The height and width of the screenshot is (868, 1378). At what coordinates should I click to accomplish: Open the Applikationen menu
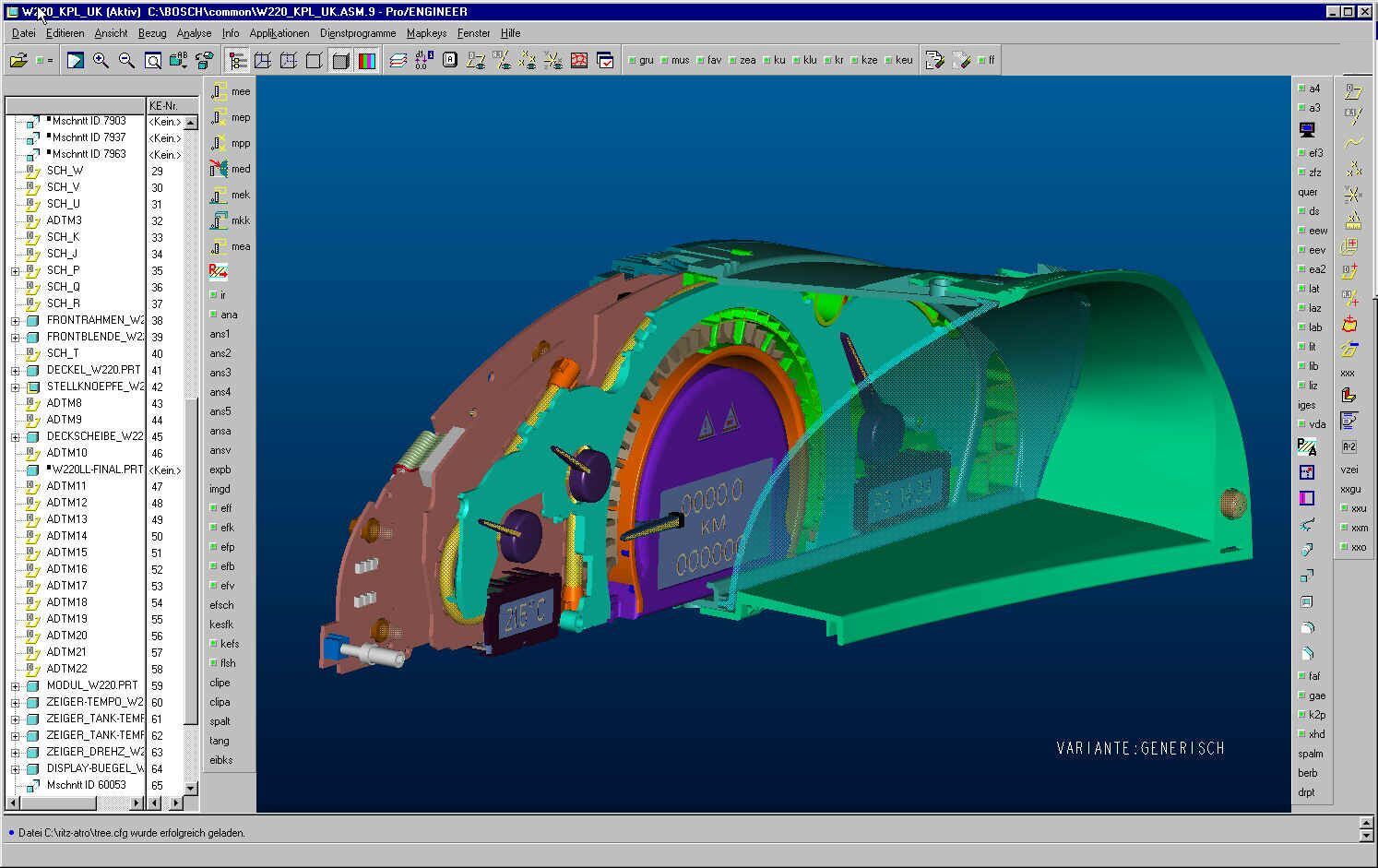click(x=279, y=33)
